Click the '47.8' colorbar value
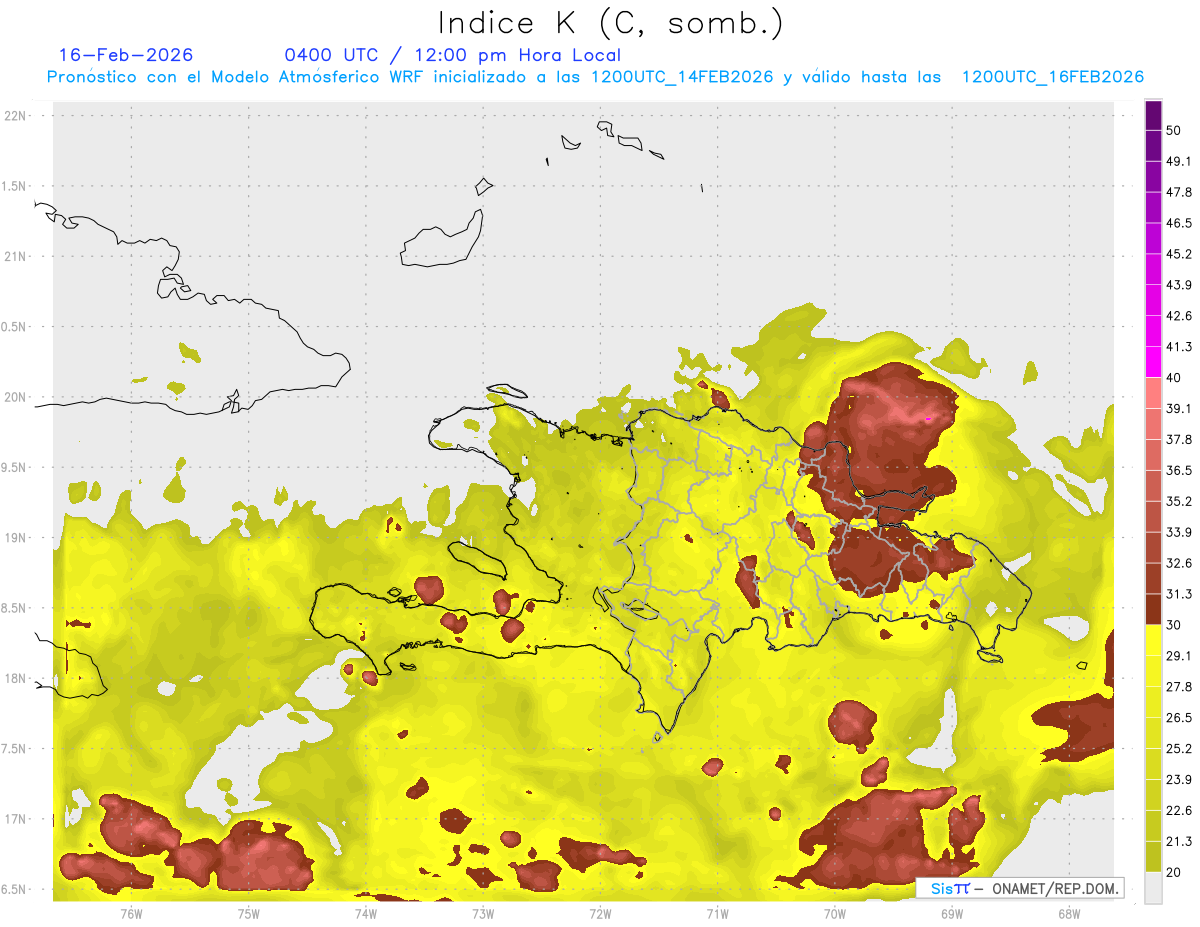1200x927 pixels. click(x=1179, y=192)
